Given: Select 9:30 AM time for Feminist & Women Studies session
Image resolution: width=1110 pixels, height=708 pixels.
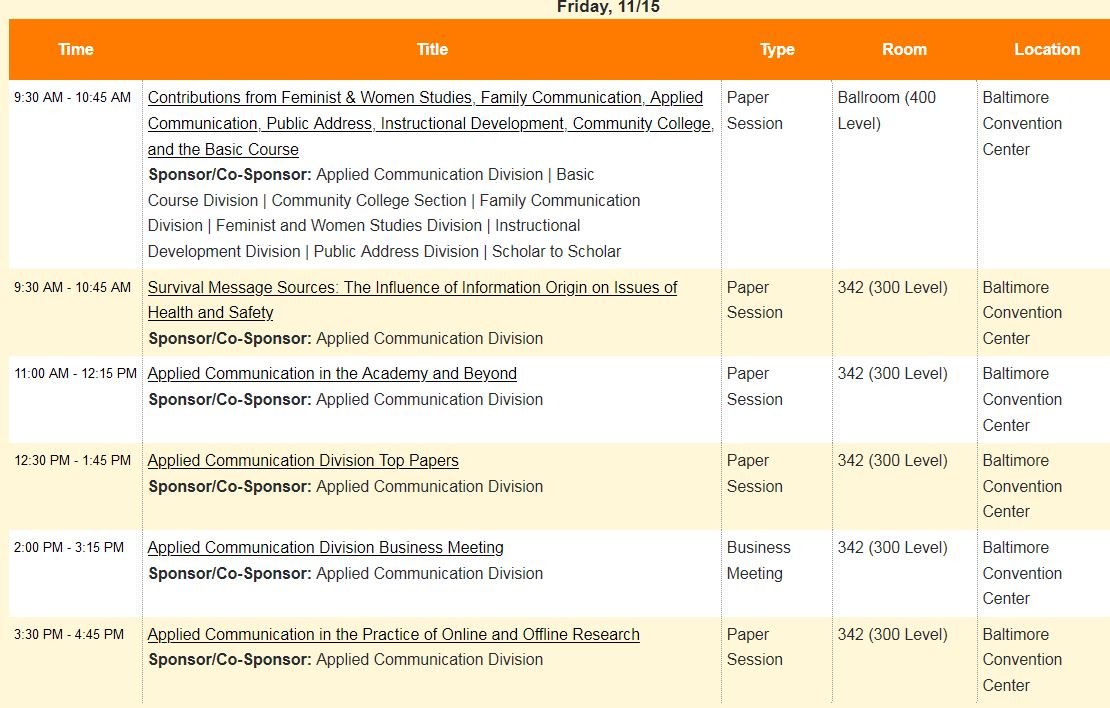Looking at the screenshot, I should click(72, 98).
